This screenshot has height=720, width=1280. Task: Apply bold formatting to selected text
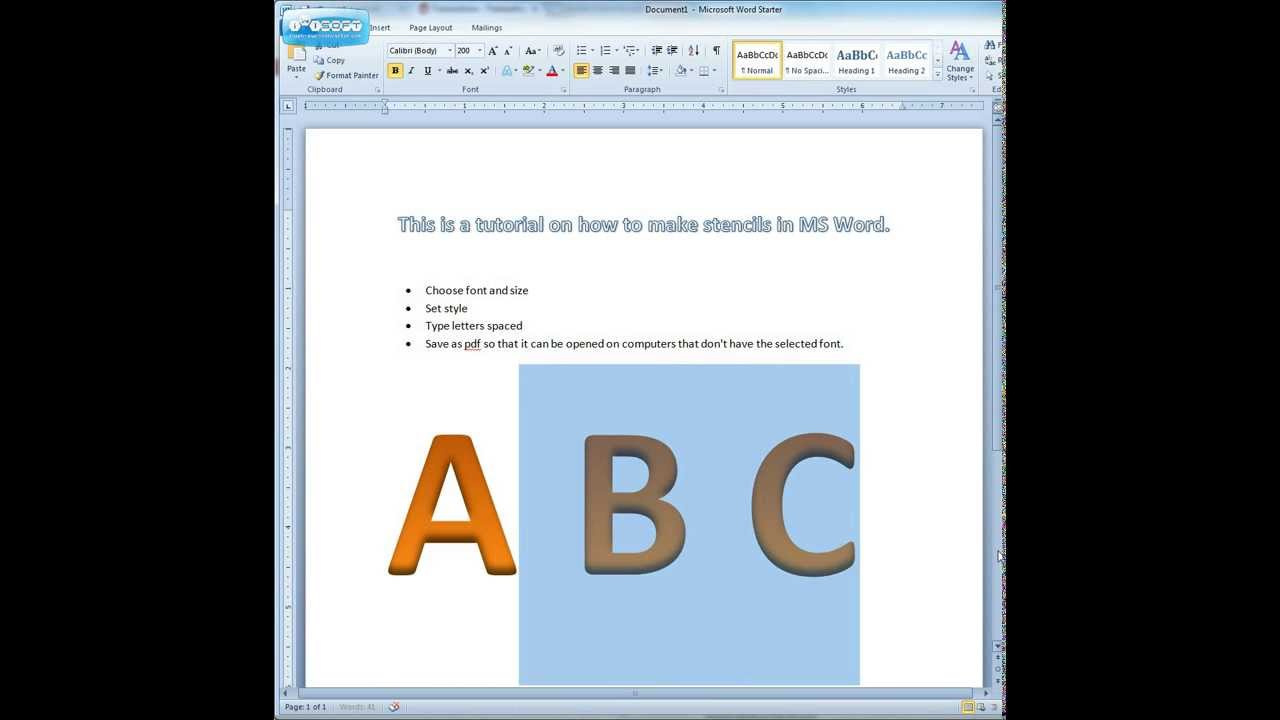point(395,69)
